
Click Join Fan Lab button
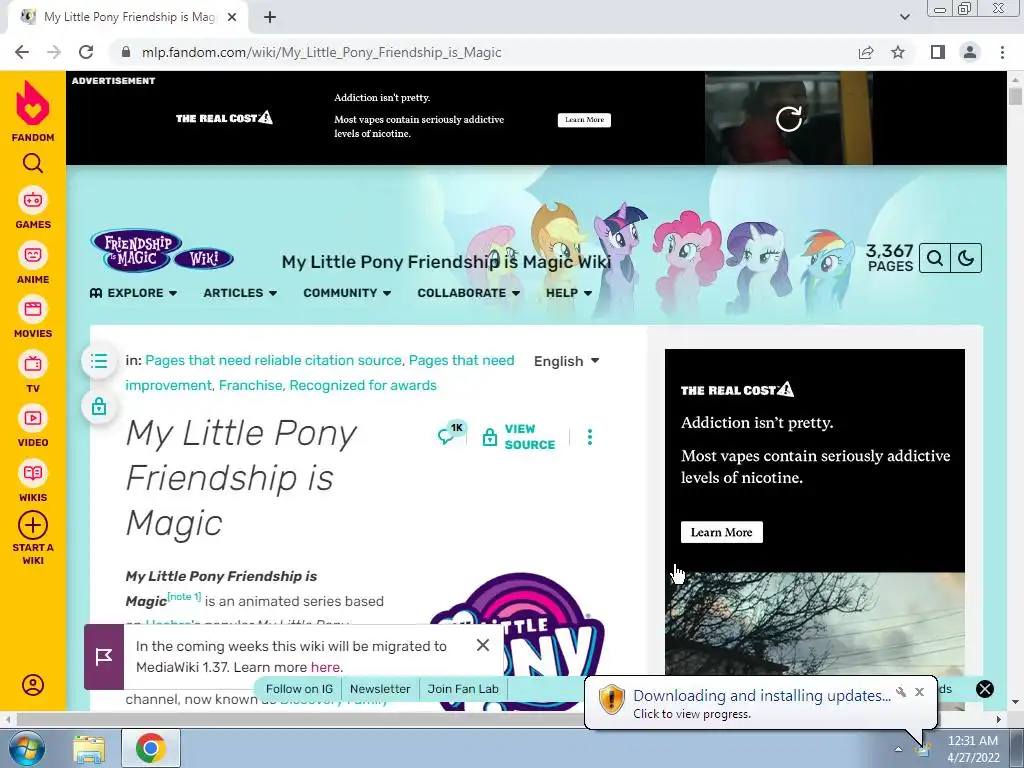(463, 689)
